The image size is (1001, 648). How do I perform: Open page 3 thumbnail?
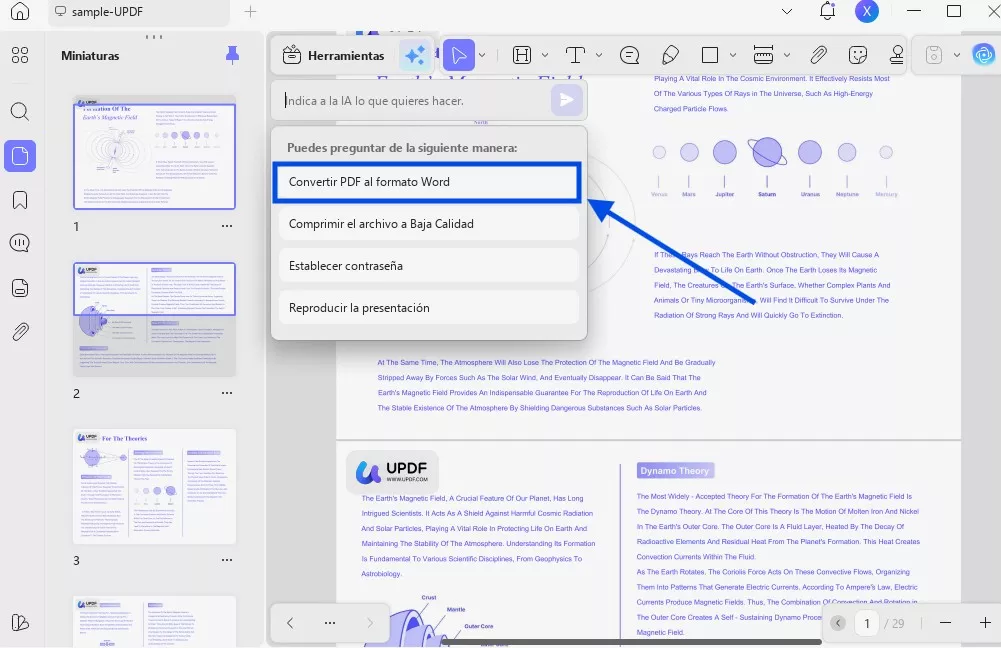click(154, 486)
